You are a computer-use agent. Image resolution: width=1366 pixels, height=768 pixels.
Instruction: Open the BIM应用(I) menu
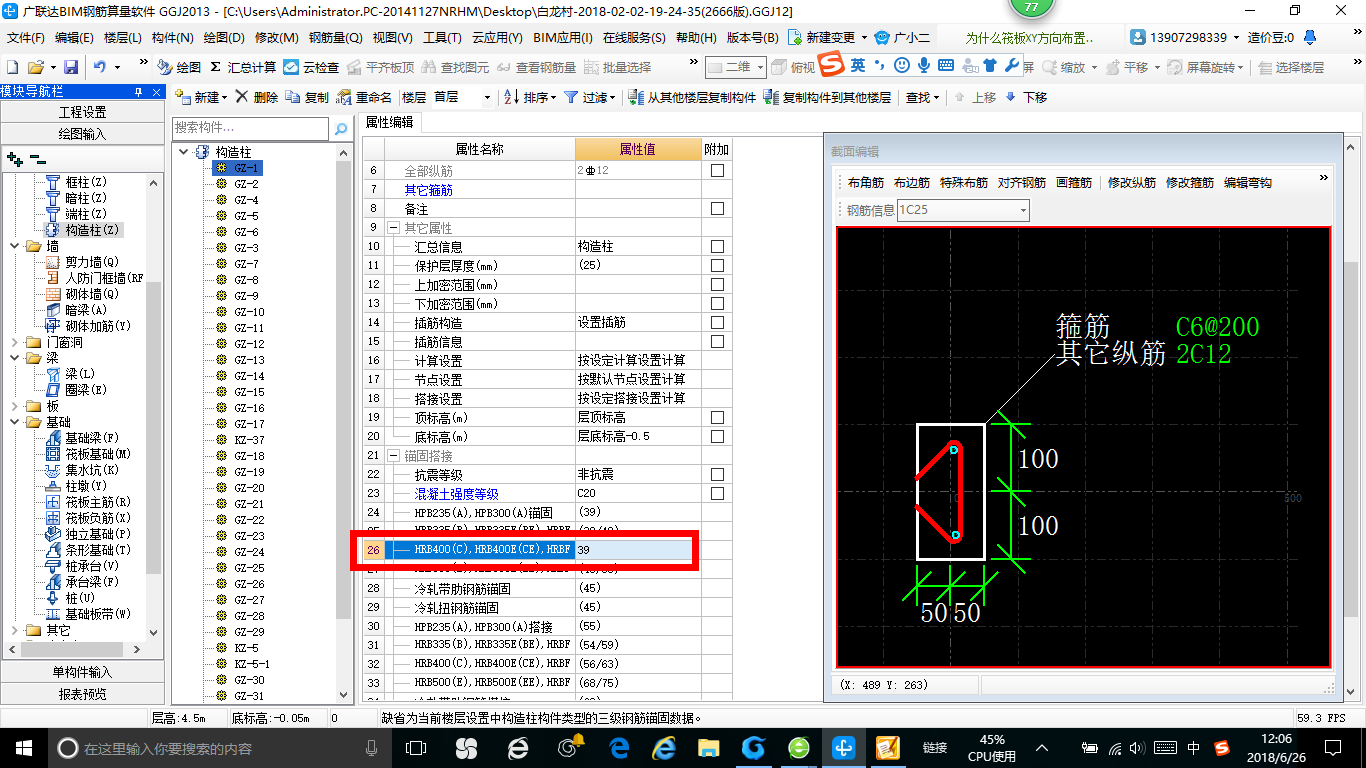(x=563, y=38)
